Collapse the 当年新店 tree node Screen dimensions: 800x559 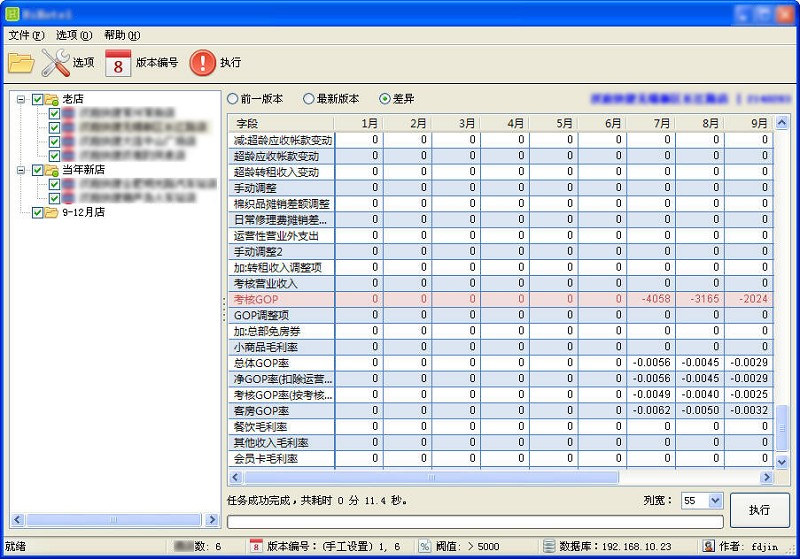(x=21, y=170)
